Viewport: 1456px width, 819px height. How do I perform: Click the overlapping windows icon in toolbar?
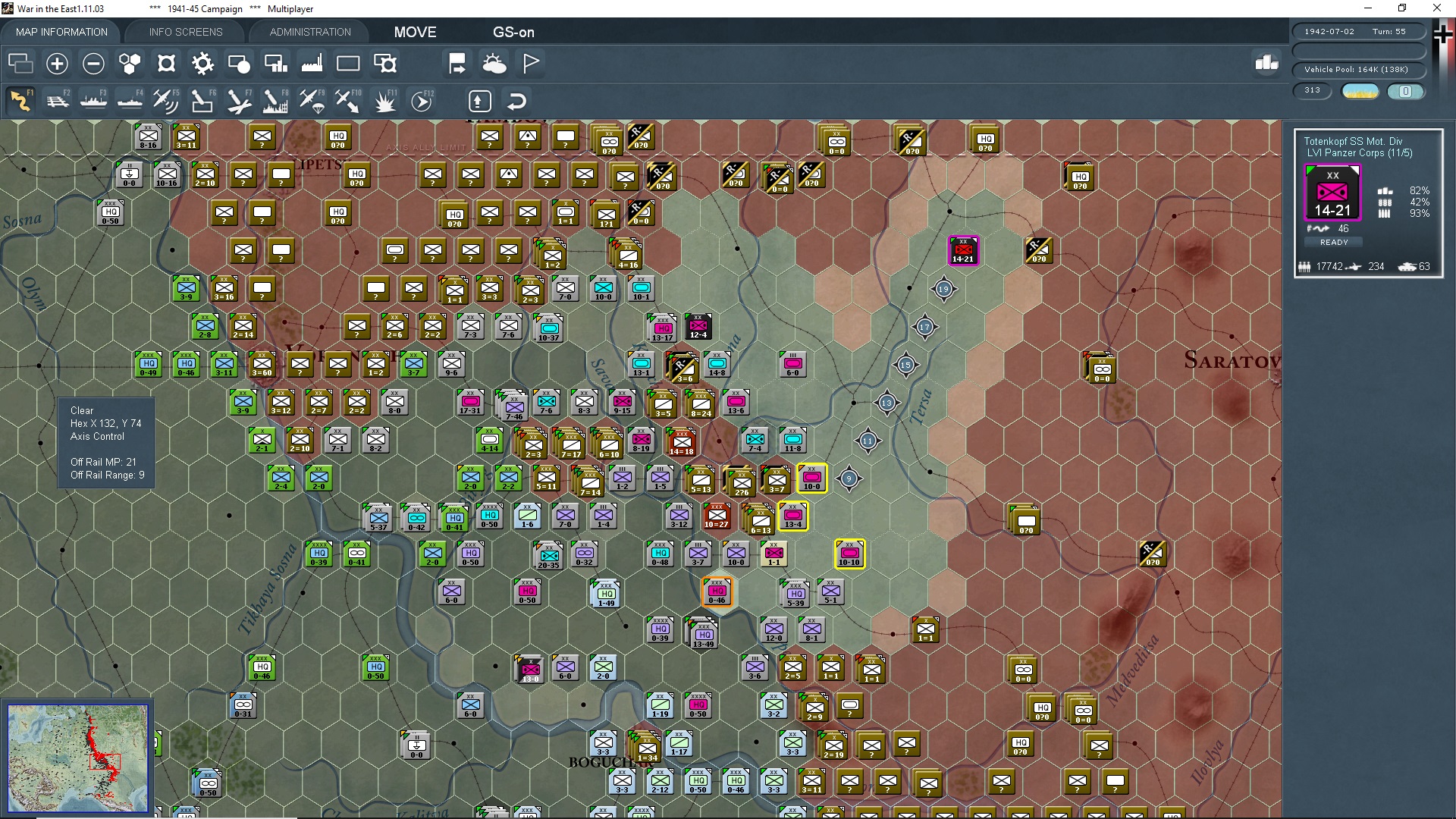coord(20,63)
